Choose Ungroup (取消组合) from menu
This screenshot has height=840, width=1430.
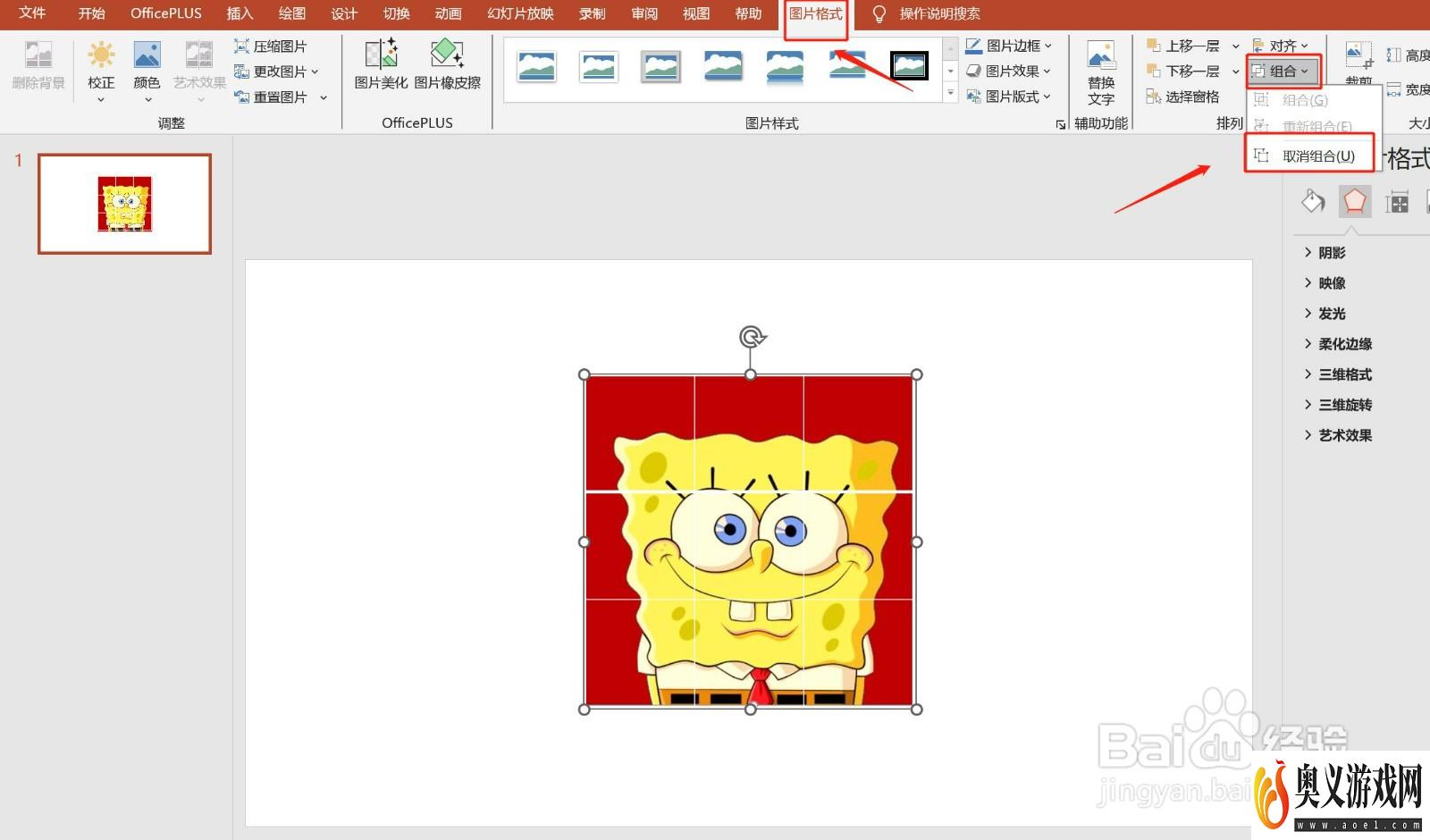[x=1309, y=155]
